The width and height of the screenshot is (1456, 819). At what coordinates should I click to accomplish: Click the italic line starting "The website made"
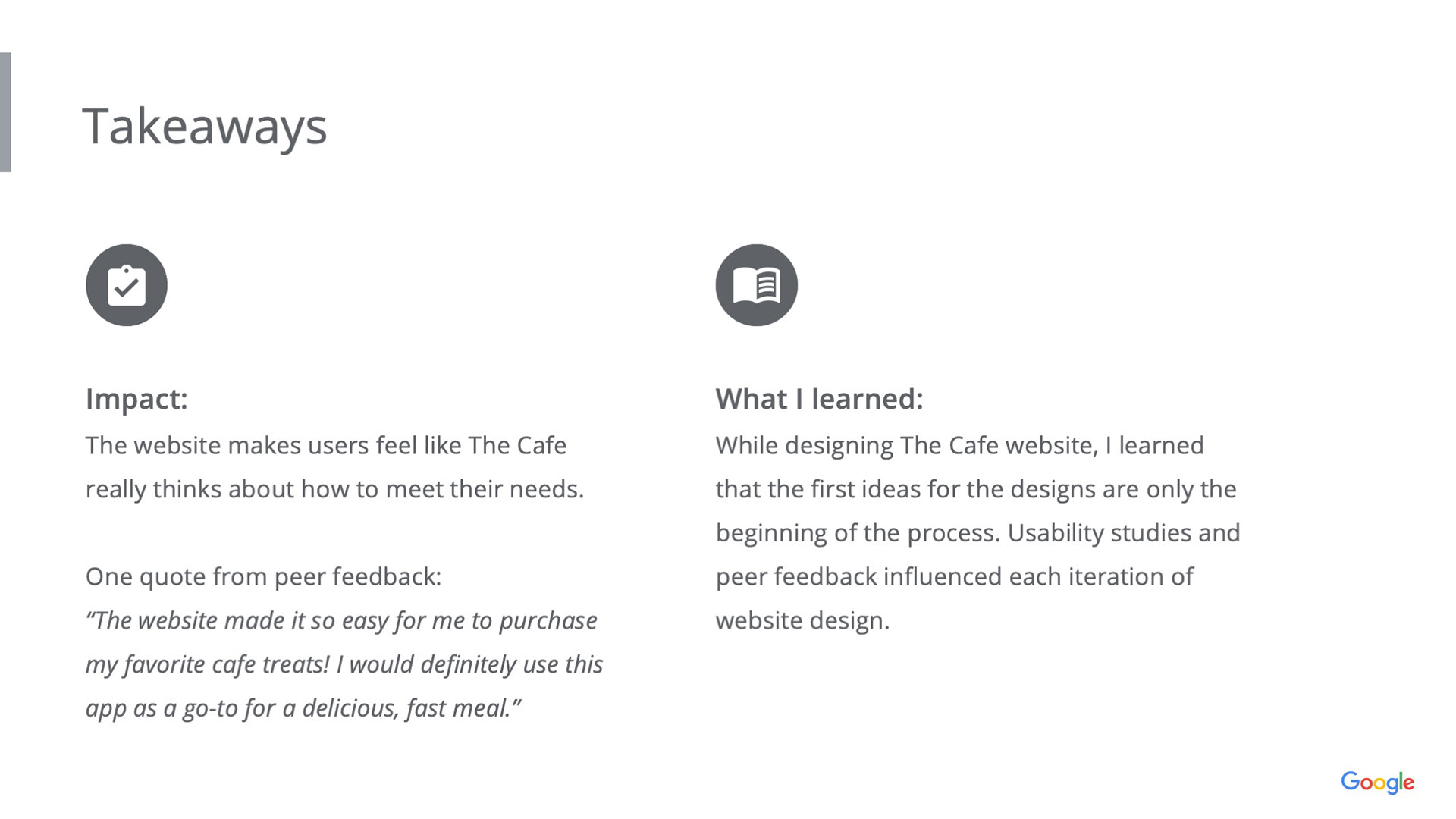(341, 620)
